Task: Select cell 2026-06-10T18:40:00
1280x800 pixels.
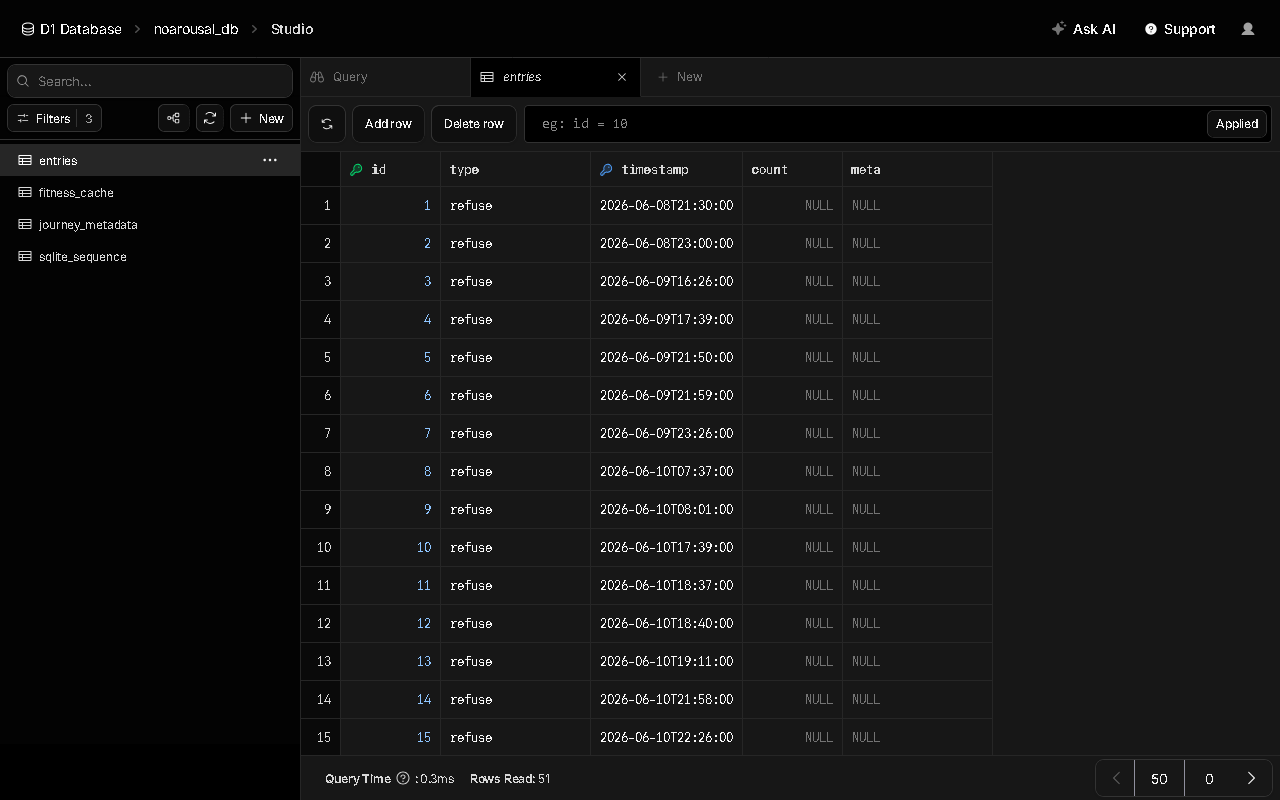Action: coord(666,623)
